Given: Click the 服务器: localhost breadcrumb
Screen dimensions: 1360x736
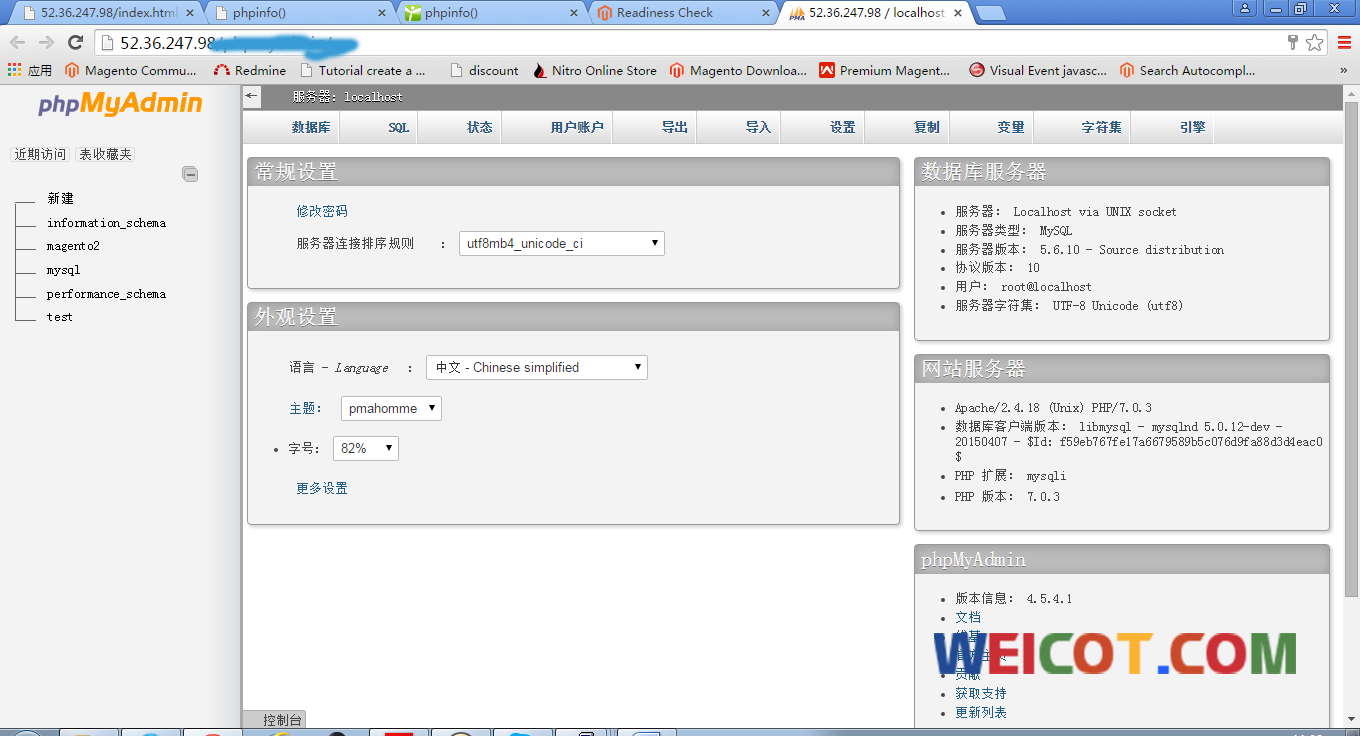Looking at the screenshot, I should [x=348, y=96].
